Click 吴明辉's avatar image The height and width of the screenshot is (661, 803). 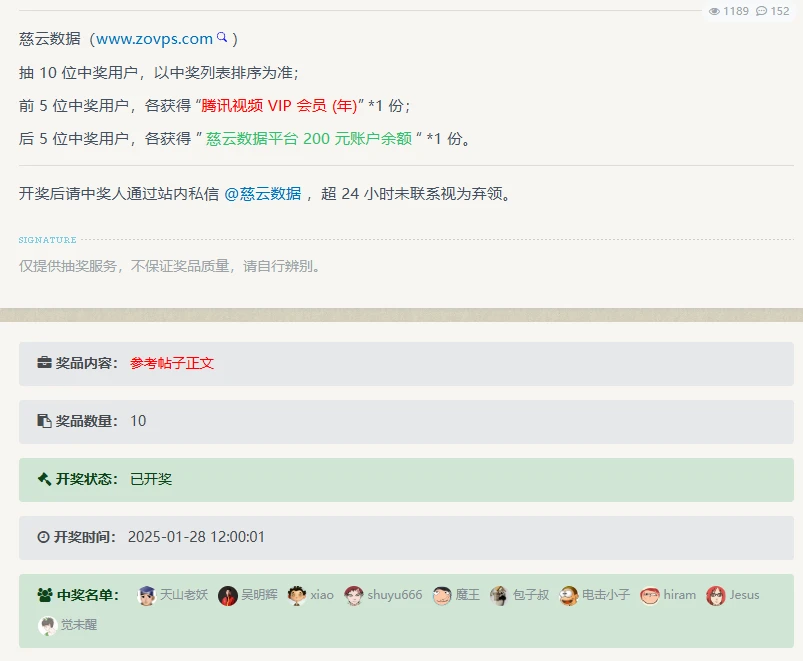[228, 596]
